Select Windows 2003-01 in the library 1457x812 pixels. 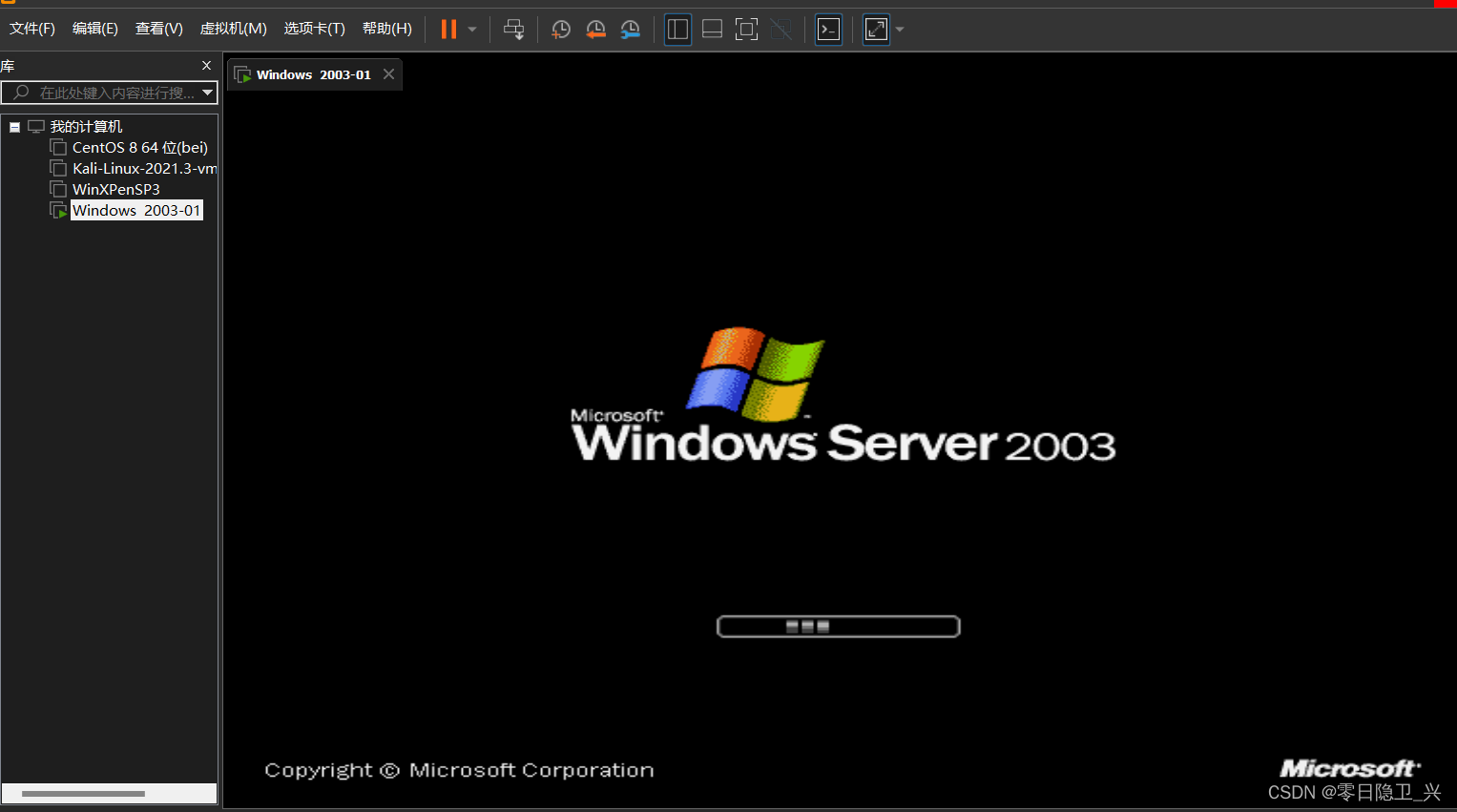(136, 210)
